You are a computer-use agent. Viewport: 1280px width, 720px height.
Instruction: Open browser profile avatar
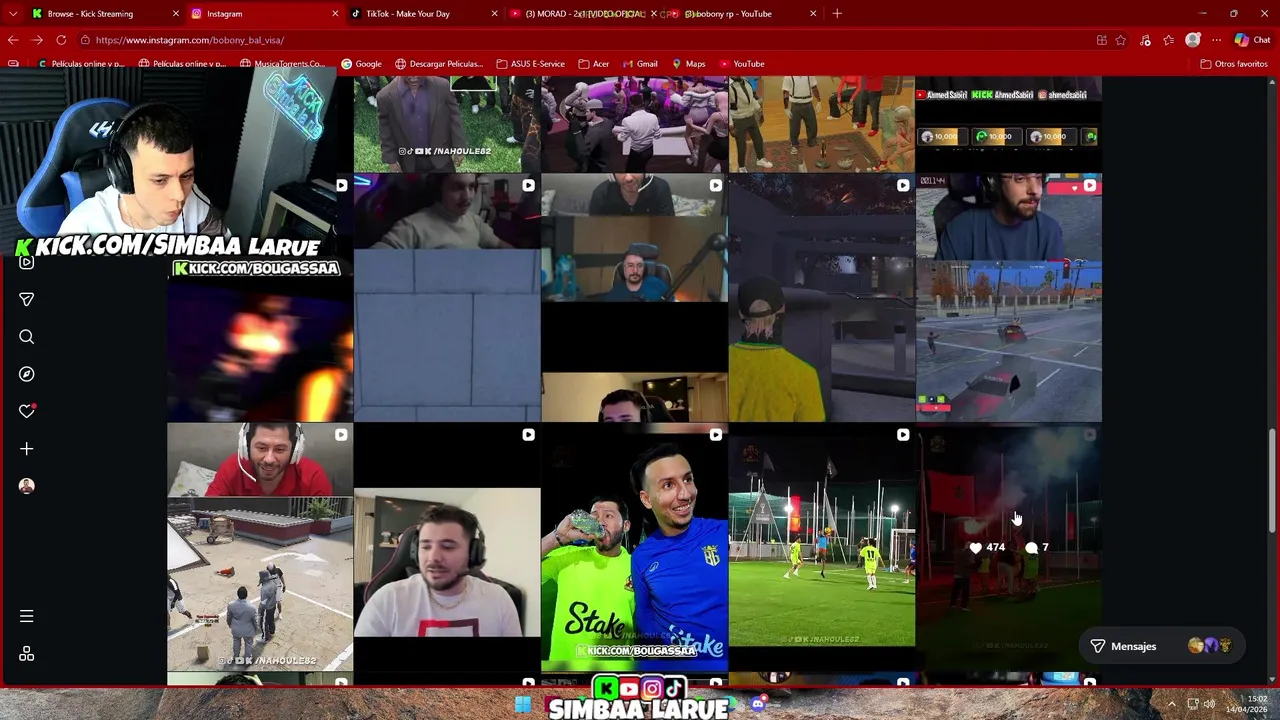(x=1192, y=40)
